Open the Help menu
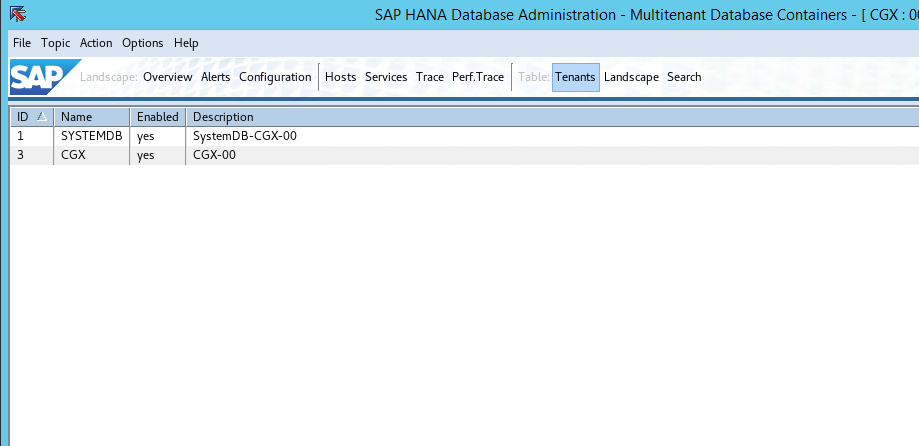The image size is (919, 446). (186, 43)
